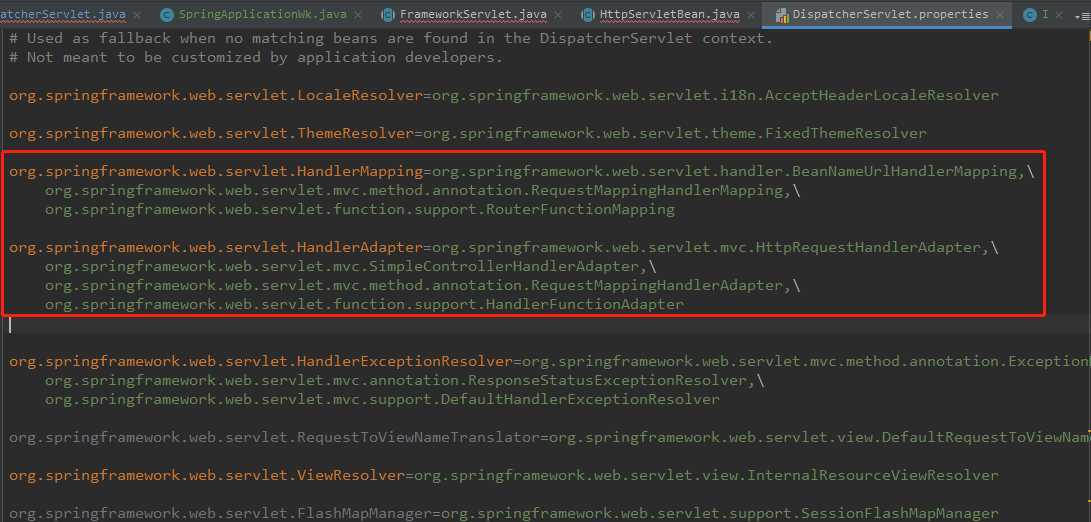Close the FrameworkServlet.java tab
The image size is (1091, 522).
pyautogui.click(x=558, y=15)
